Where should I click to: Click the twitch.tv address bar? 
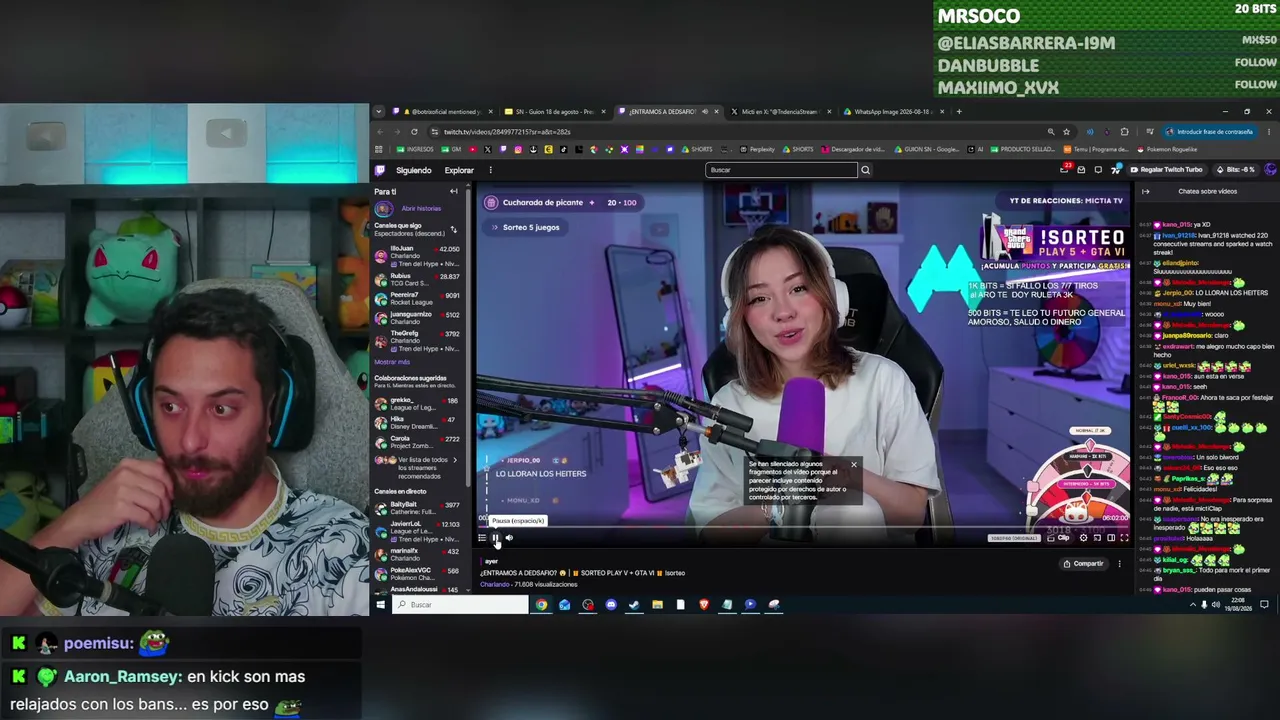740,132
